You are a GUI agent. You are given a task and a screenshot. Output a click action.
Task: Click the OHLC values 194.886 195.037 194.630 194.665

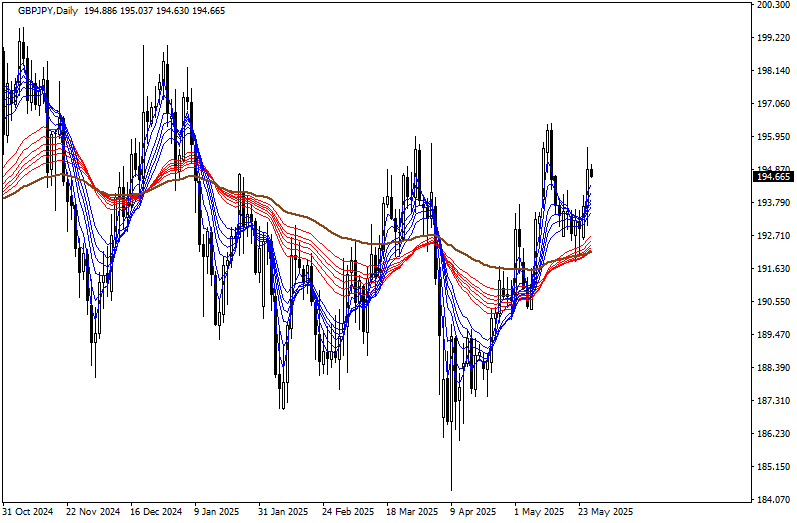click(155, 11)
